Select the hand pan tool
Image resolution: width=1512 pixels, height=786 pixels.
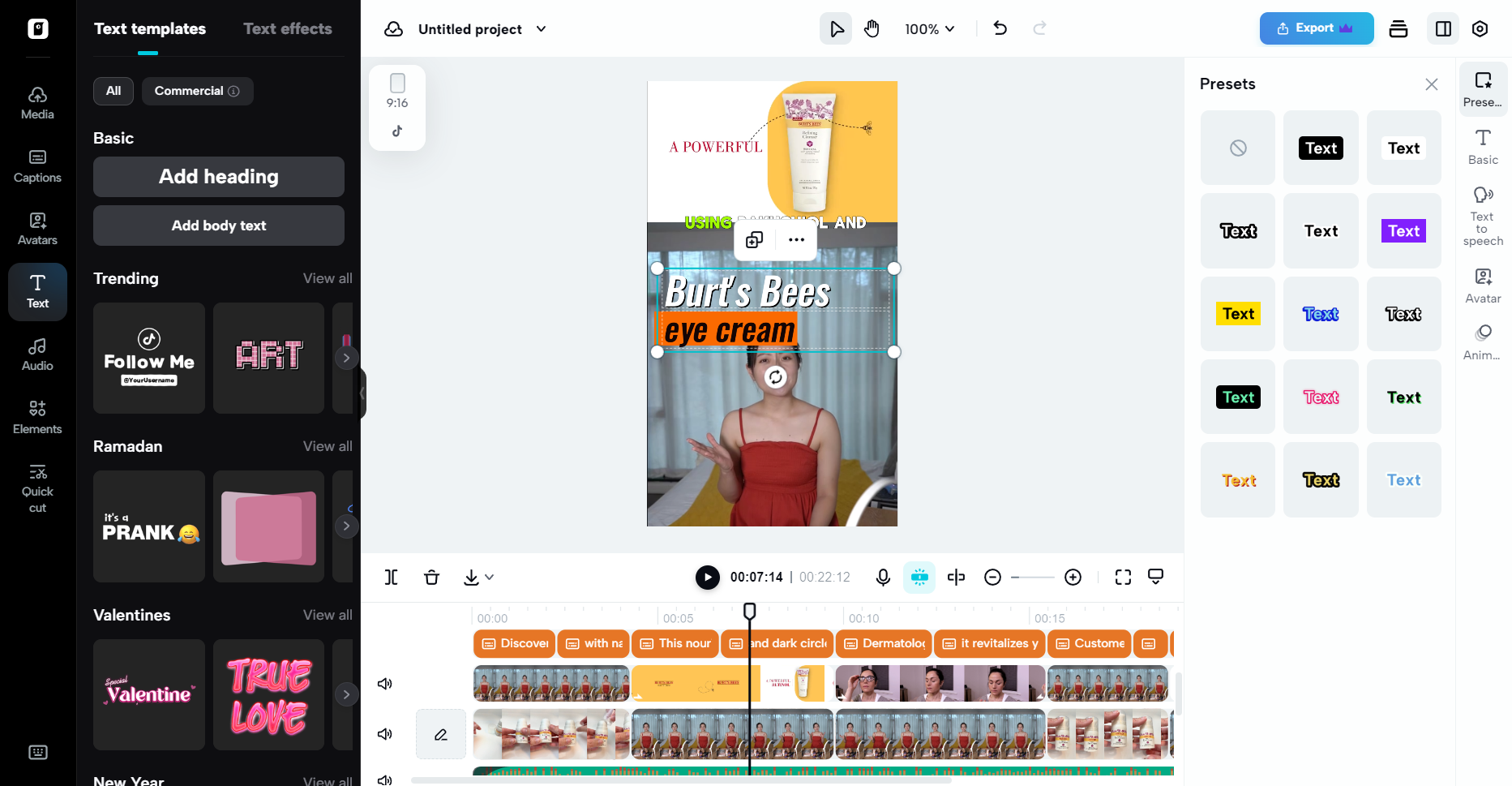pyautogui.click(x=872, y=29)
